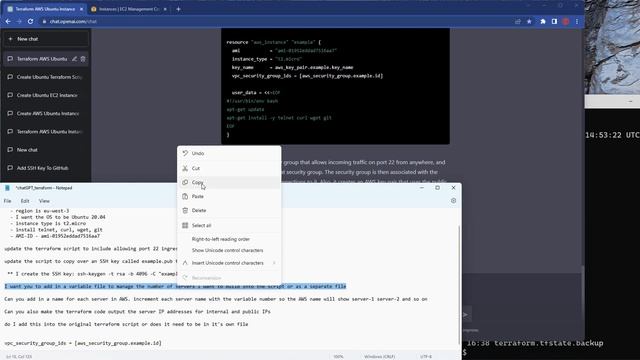The image size is (640, 360).
Task: Click the red profile icon in Chrome toolbar
Action: (x=566, y=21)
